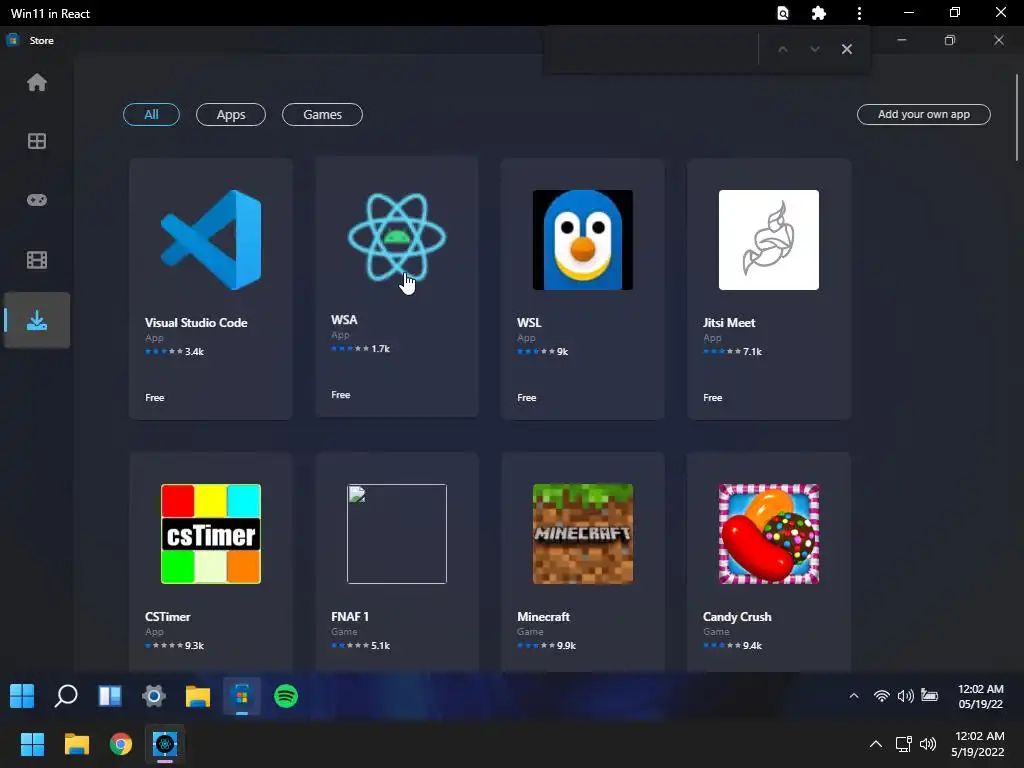Click into the find bar text field

point(653,49)
